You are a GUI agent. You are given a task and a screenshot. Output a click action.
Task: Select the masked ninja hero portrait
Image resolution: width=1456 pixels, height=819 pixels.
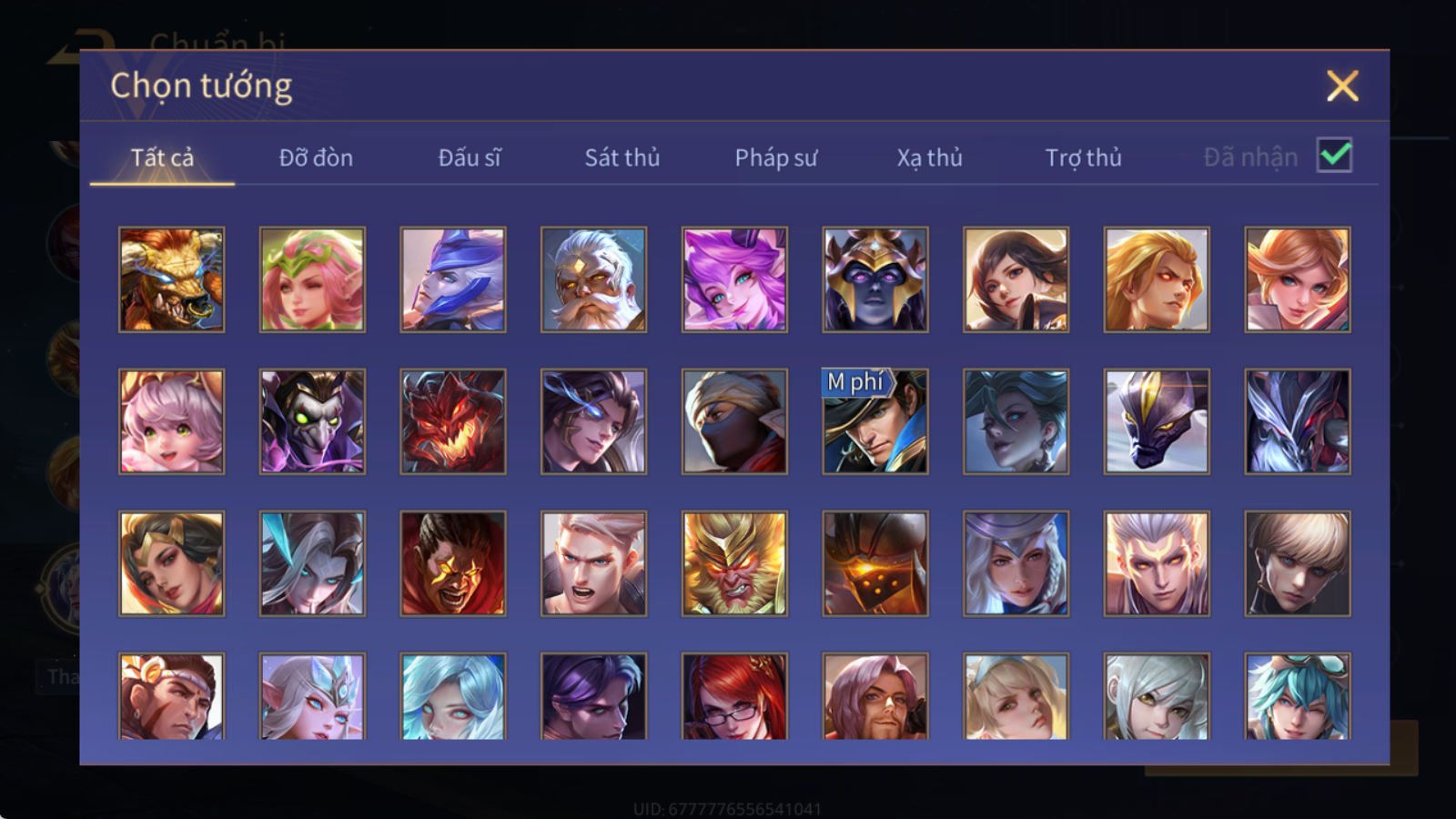734,421
